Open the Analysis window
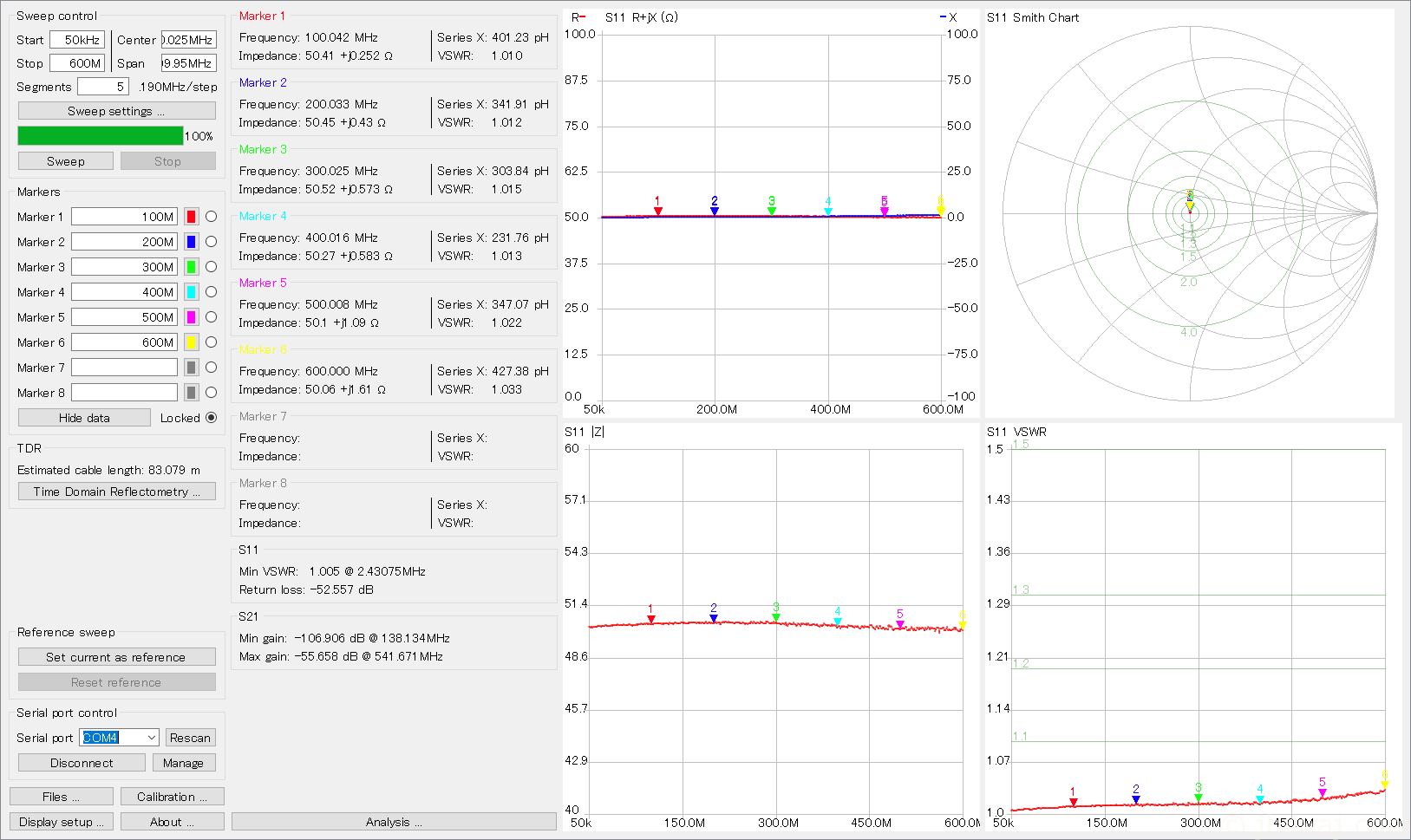This screenshot has width=1411, height=840. point(394,822)
